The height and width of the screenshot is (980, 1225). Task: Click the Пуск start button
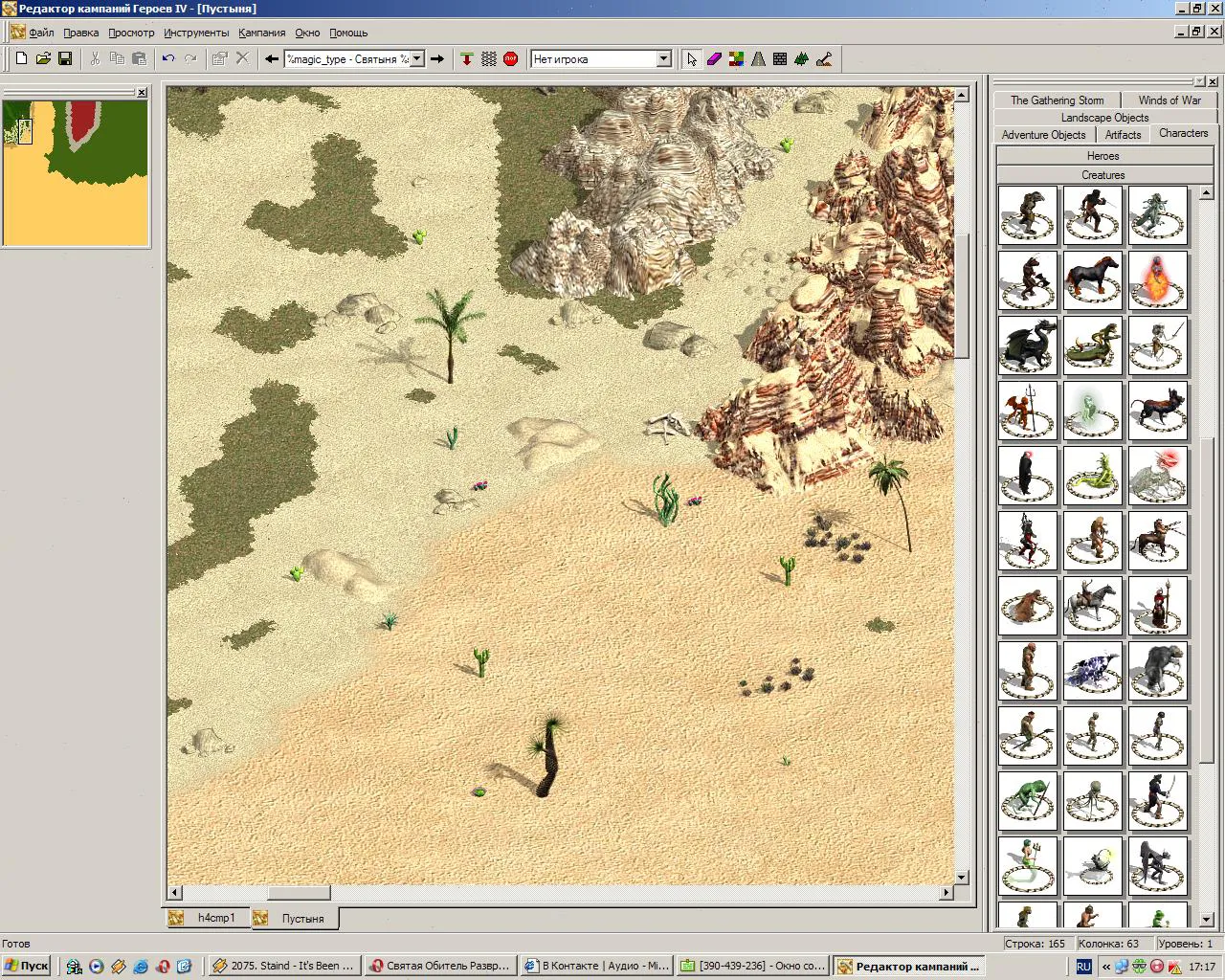(x=26, y=966)
